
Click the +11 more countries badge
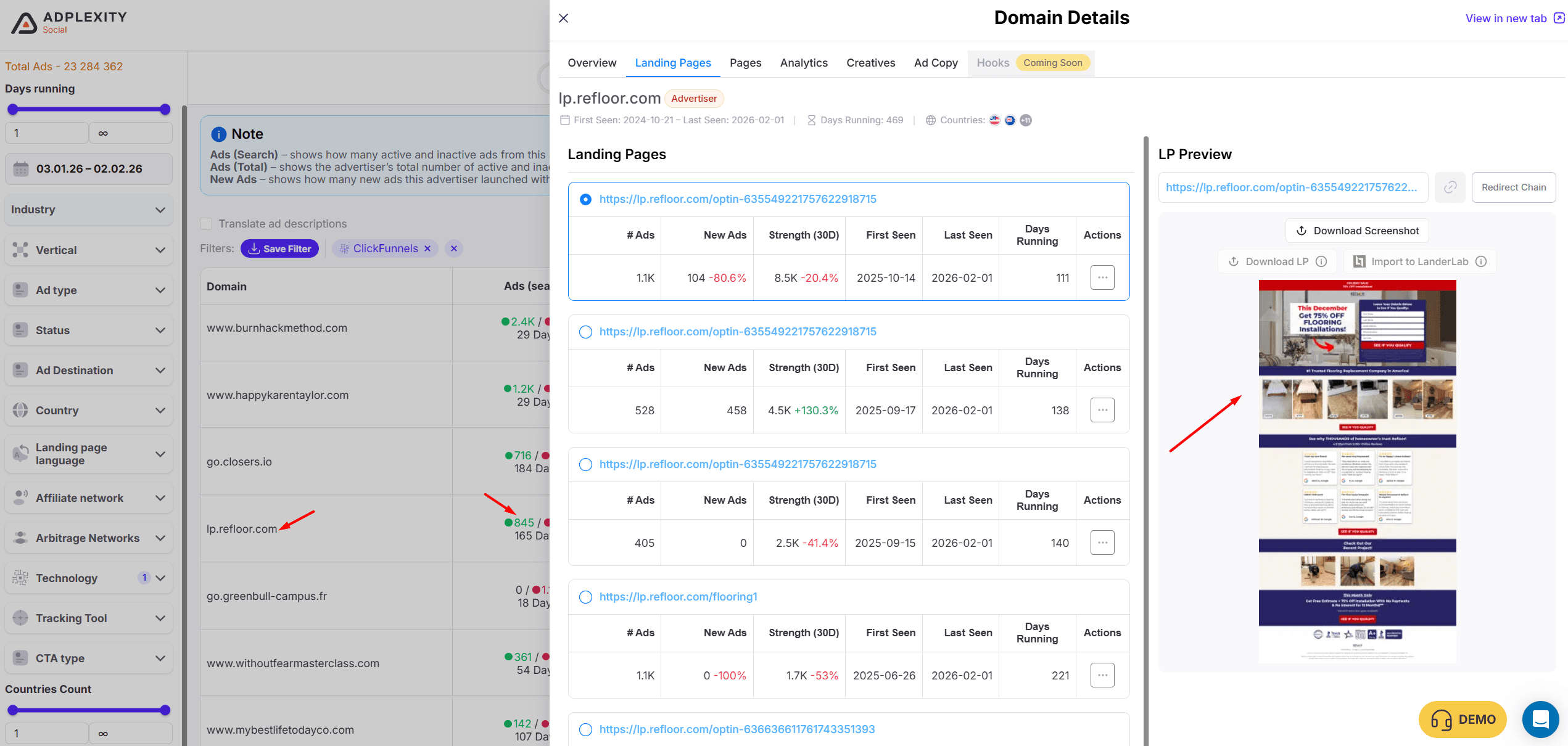click(x=1025, y=120)
